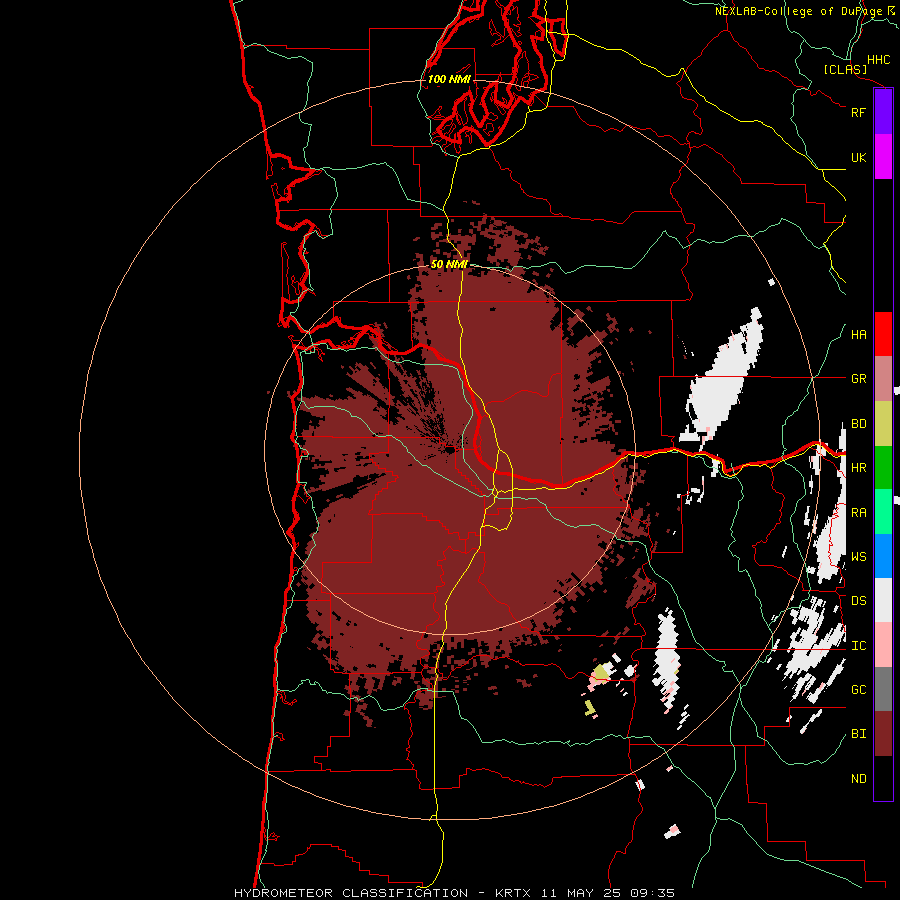Click the 50 NMI range ring label
The width and height of the screenshot is (900, 900).
(449, 264)
